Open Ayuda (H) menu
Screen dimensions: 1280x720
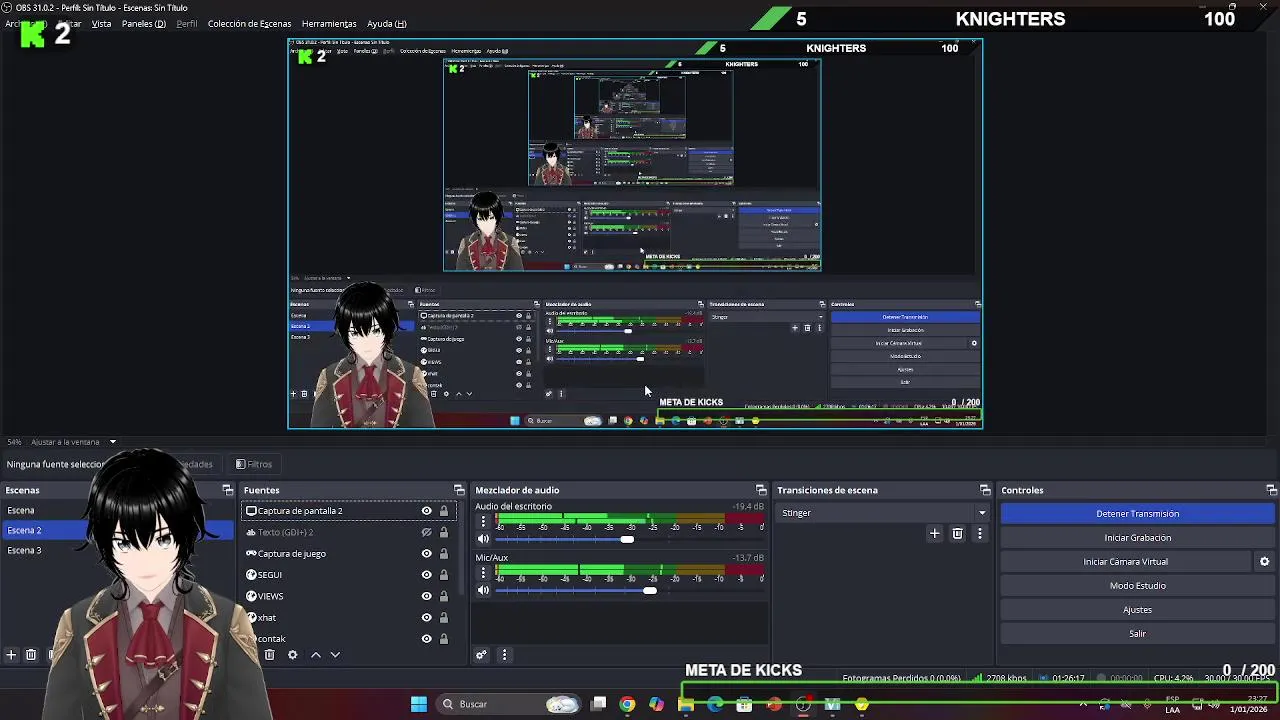pos(386,24)
